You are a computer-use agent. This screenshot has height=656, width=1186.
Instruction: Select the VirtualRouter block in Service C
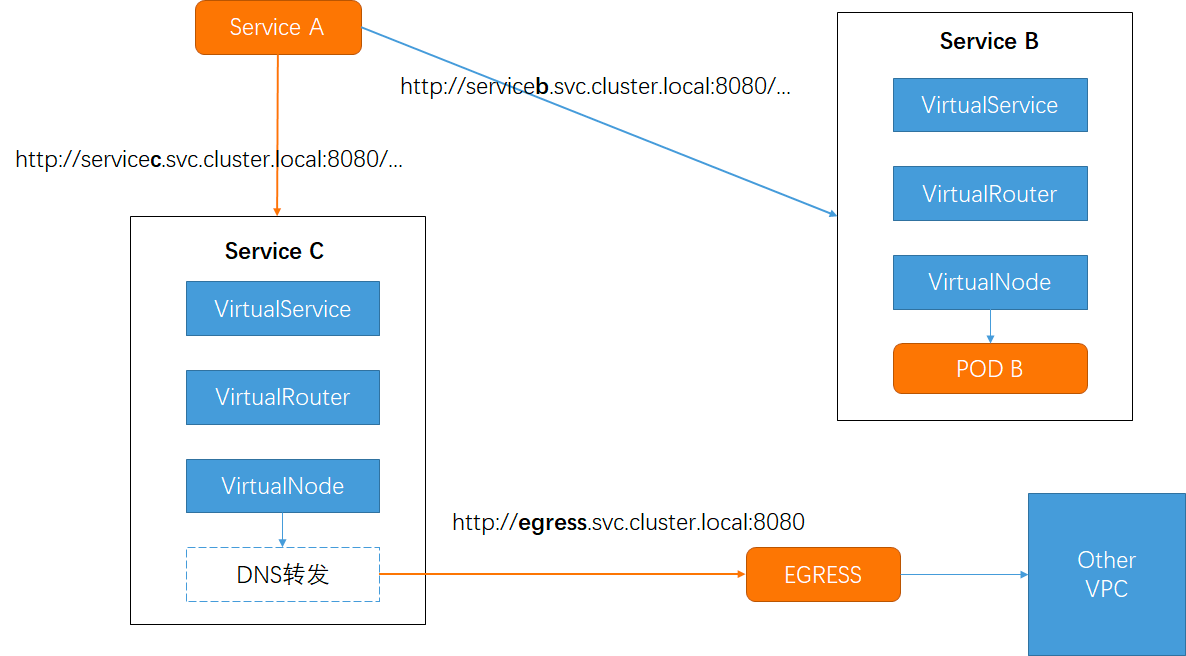[283, 397]
